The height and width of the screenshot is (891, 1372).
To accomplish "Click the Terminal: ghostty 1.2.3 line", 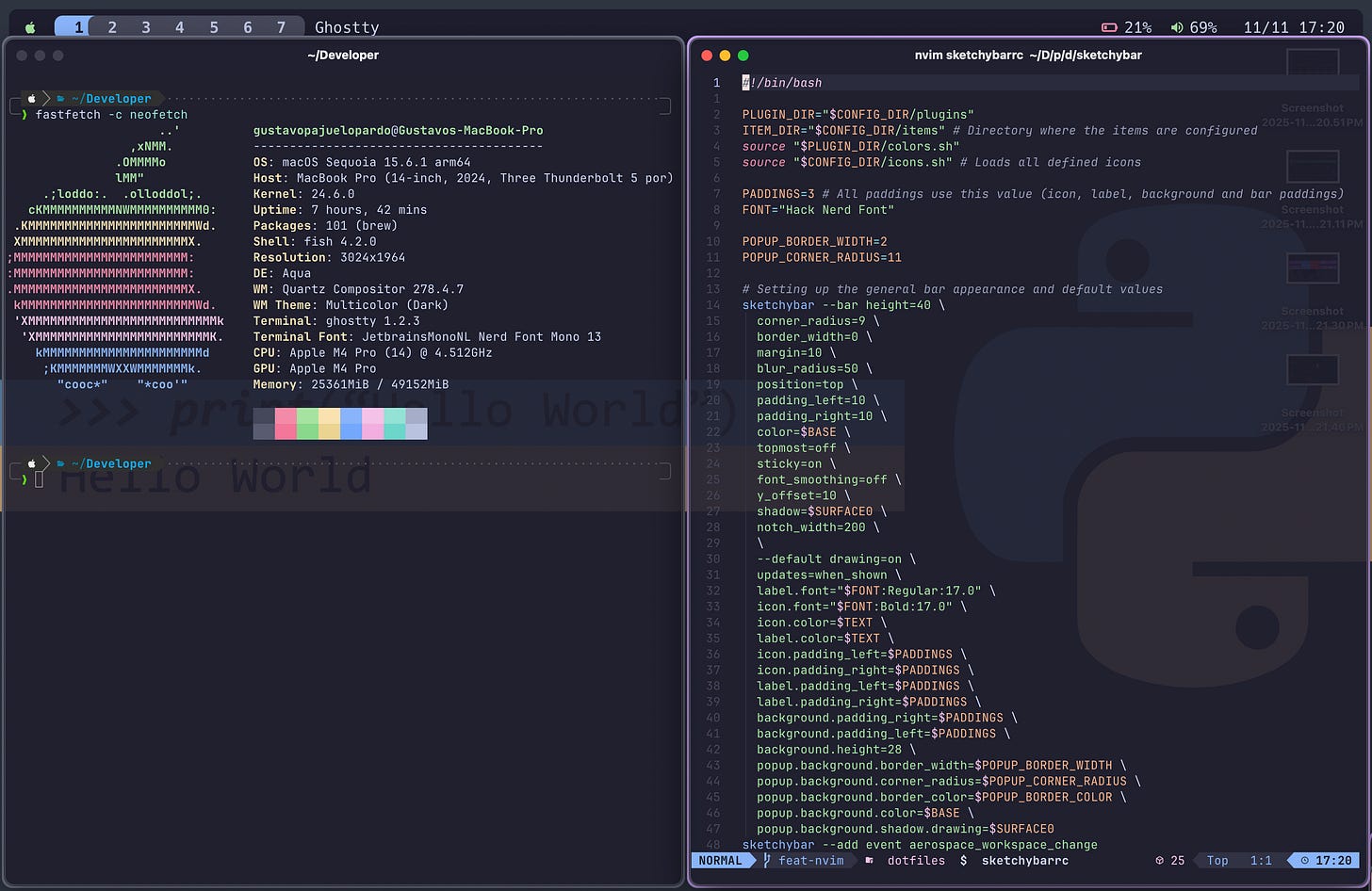I will pyautogui.click(x=336, y=320).
